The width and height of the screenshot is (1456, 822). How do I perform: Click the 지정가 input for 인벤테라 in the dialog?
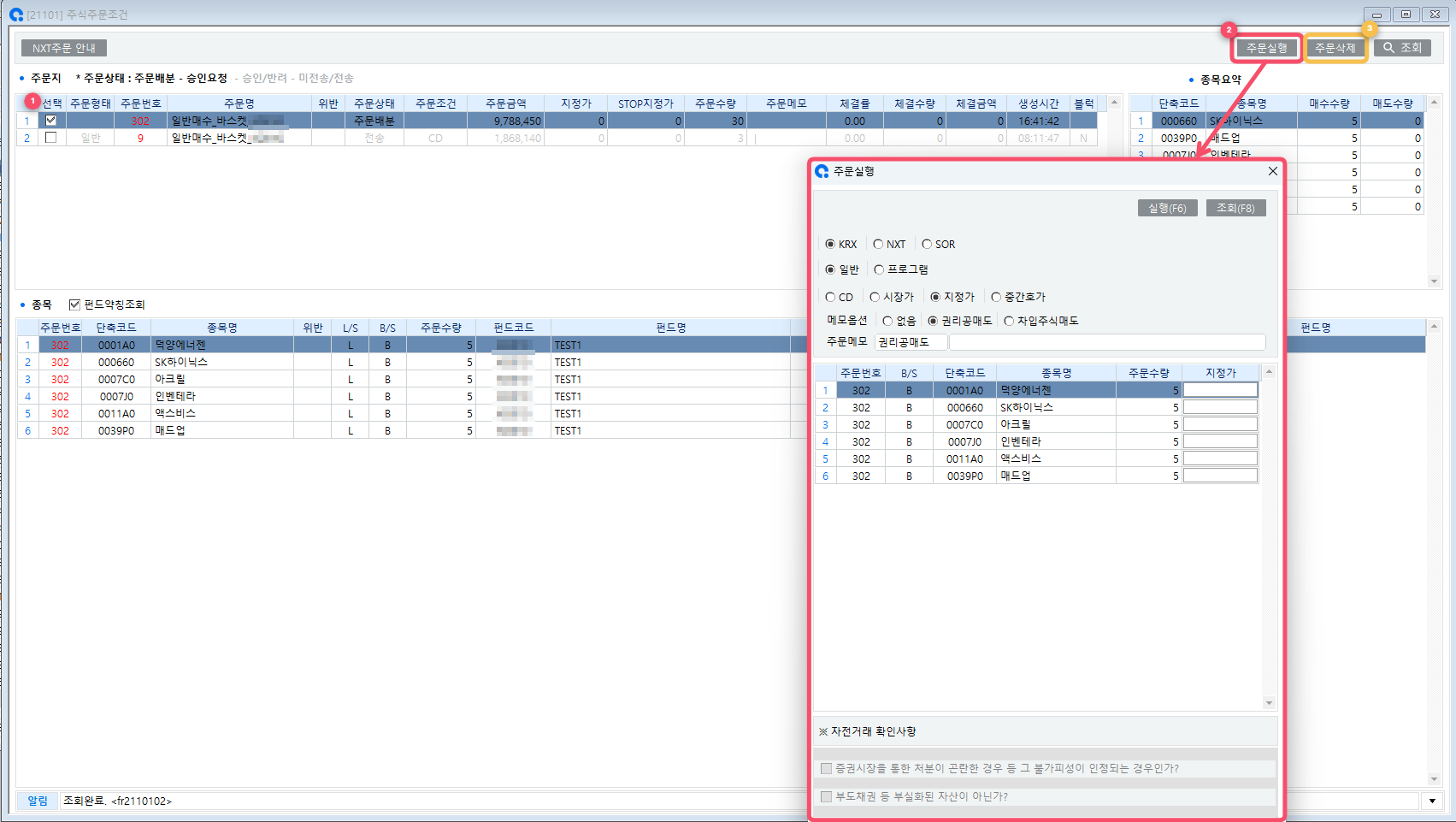click(1220, 441)
